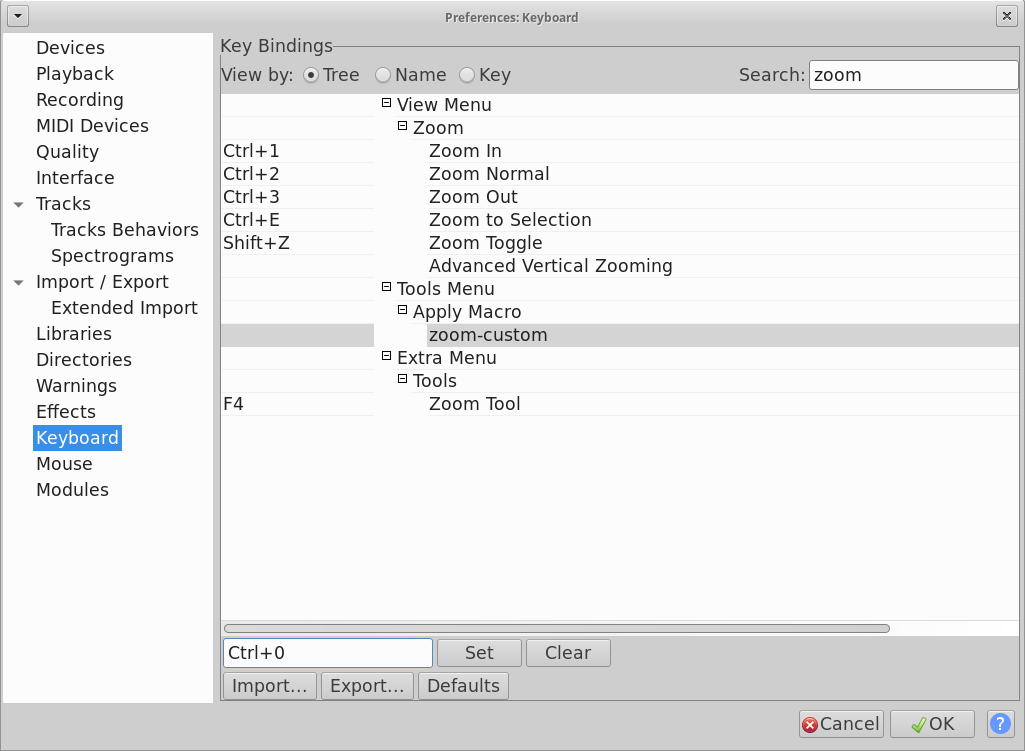Open the Mouse preferences page
The image size is (1025, 751).
pos(64,464)
